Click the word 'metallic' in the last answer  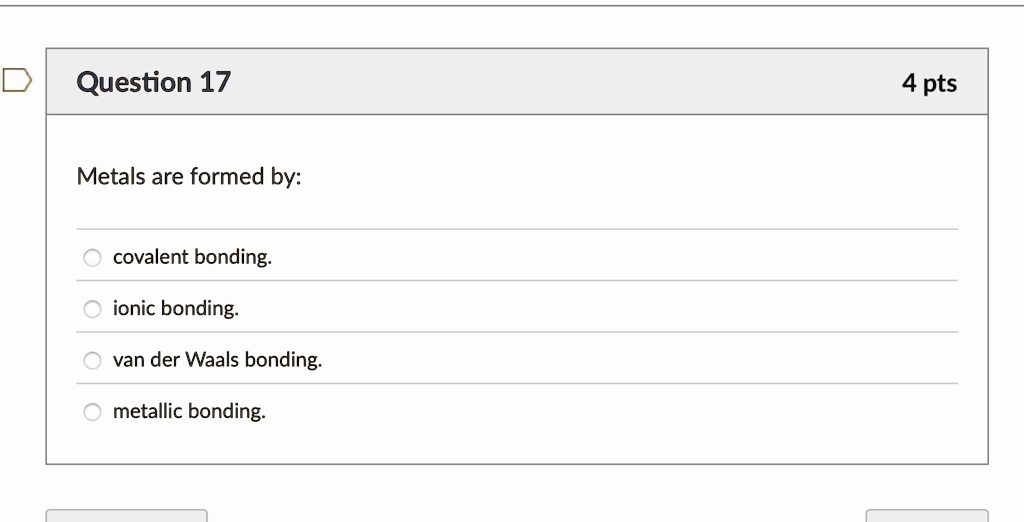(x=148, y=410)
